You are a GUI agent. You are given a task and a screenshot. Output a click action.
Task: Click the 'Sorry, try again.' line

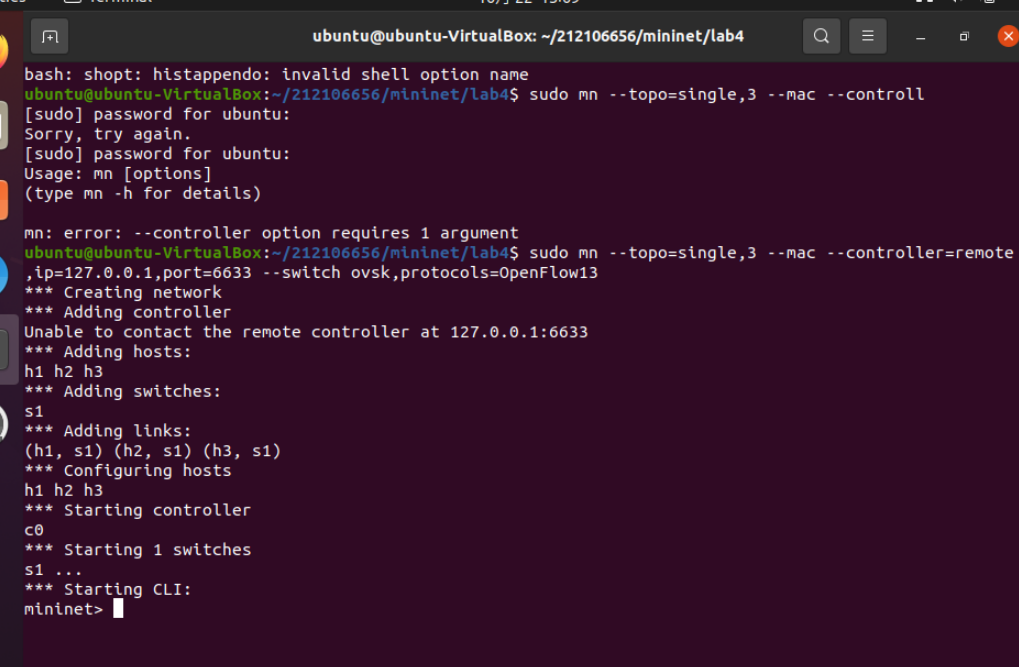(x=107, y=134)
